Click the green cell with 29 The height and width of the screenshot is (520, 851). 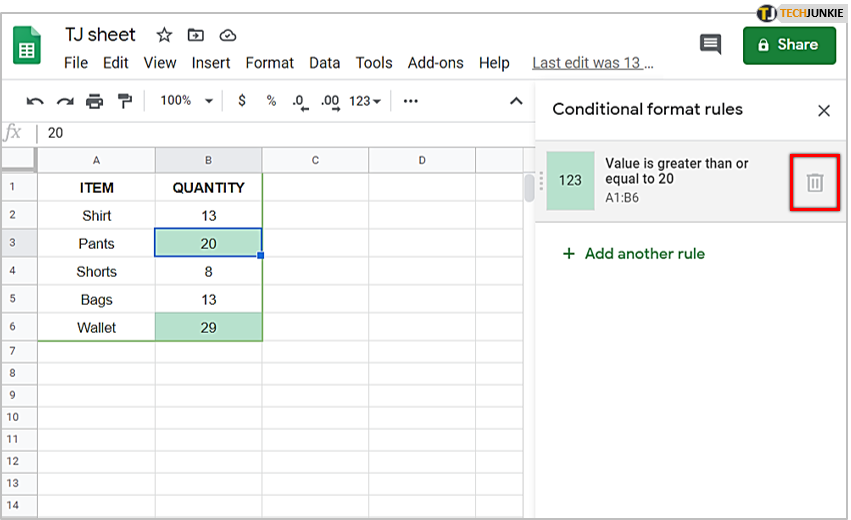point(208,327)
